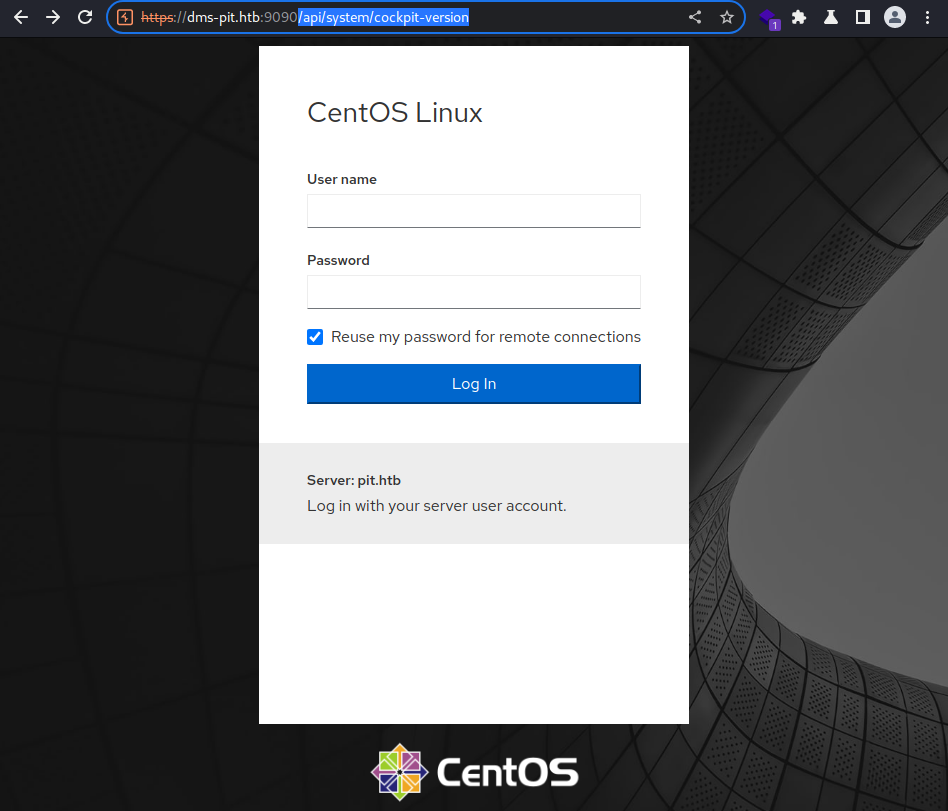Screen dimensions: 948x811
Task: Open the Extensions puzzle piece menu
Action: click(x=799, y=17)
